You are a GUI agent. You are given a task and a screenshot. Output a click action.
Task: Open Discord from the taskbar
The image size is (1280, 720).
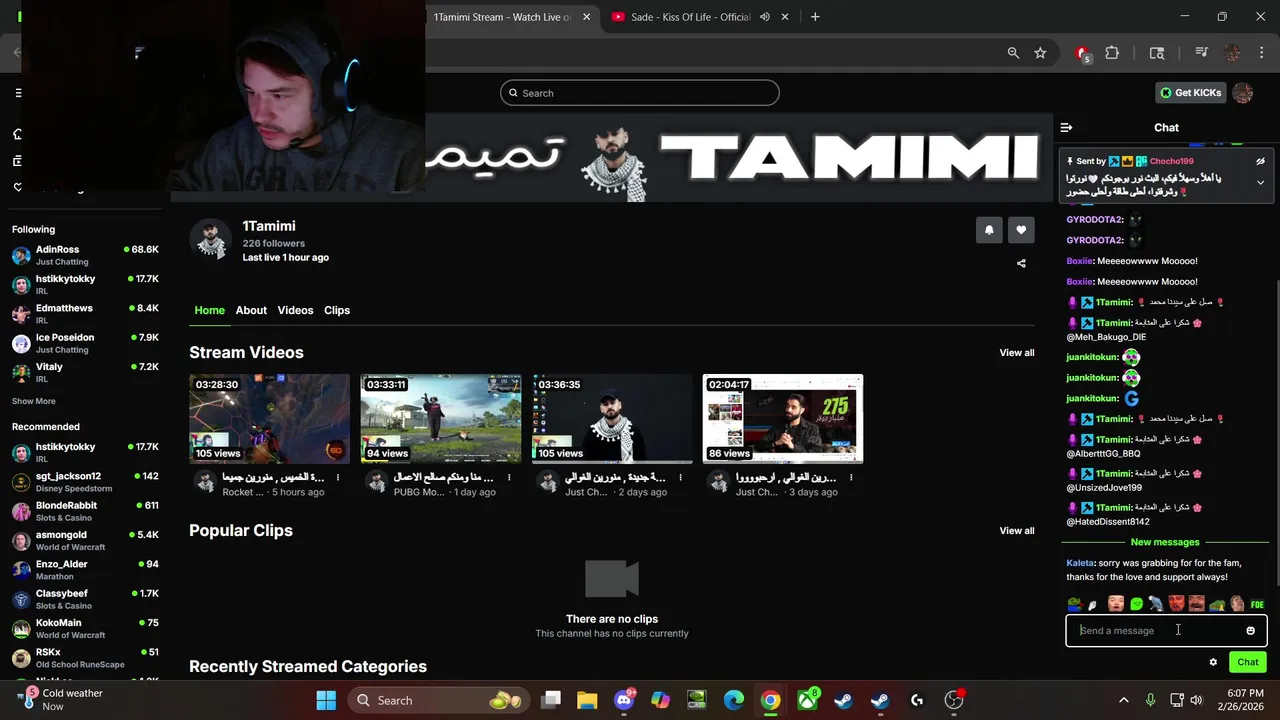(x=624, y=700)
